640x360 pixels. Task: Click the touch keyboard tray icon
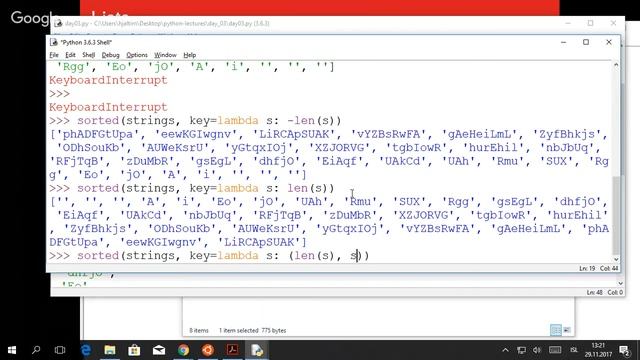(555, 350)
